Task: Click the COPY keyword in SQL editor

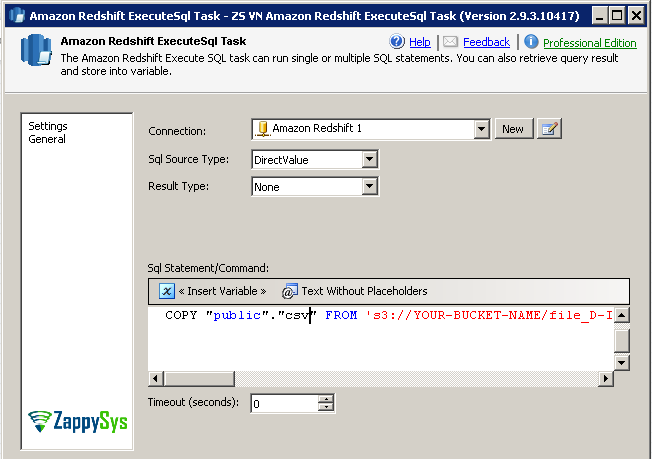Action: 181,315
